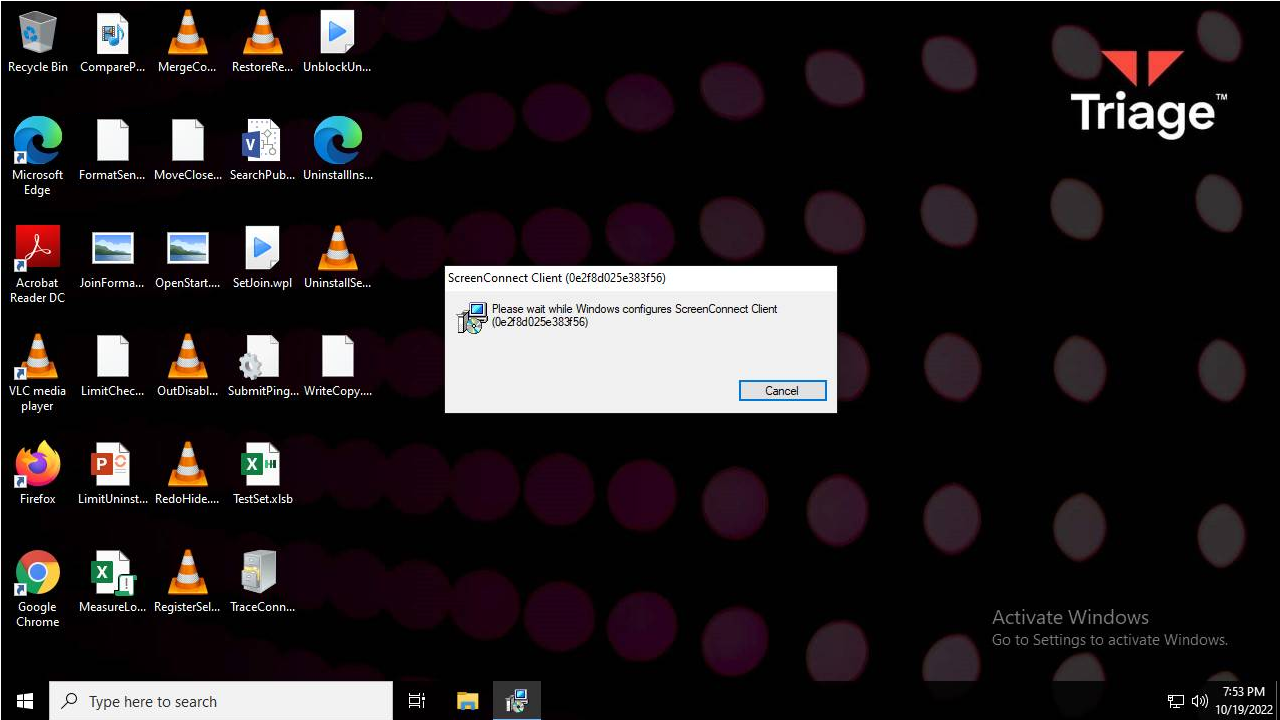Open the Windows Start menu

24,701
